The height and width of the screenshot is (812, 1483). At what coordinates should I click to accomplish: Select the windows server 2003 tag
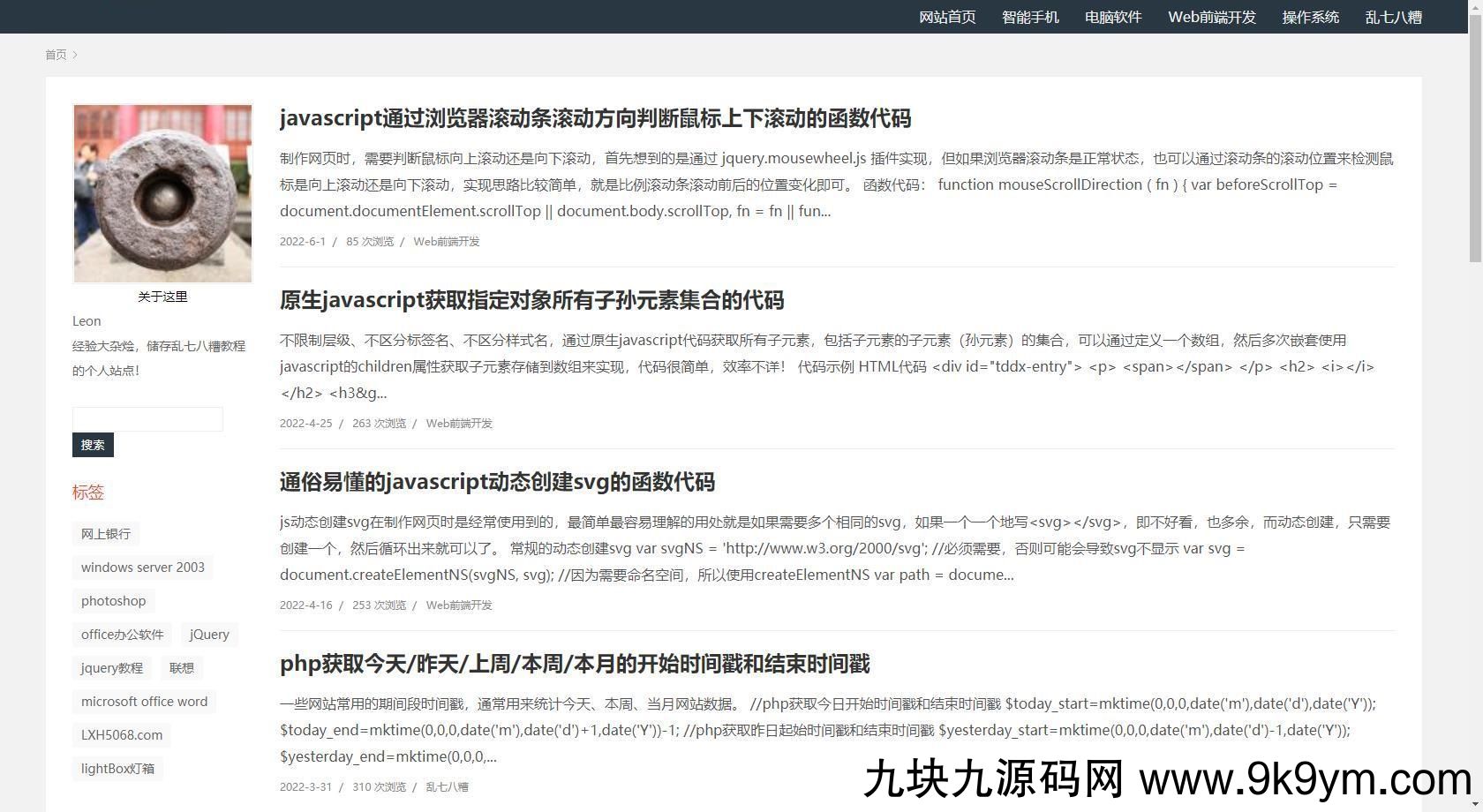[x=142, y=568]
